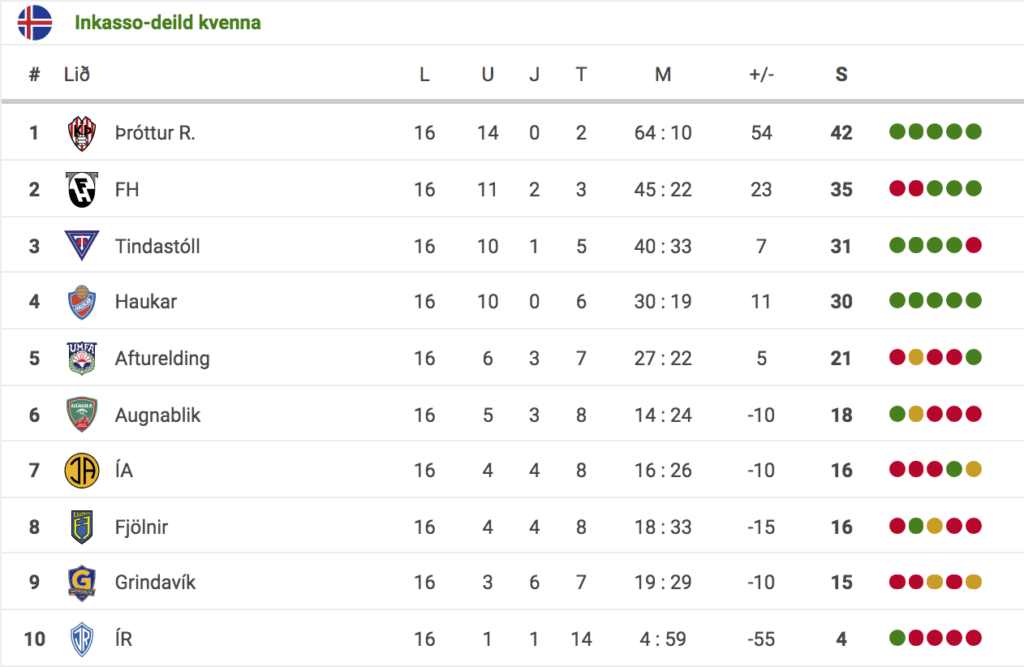Sort by the M goals column header
Screen dimensions: 1024x667
(663, 74)
